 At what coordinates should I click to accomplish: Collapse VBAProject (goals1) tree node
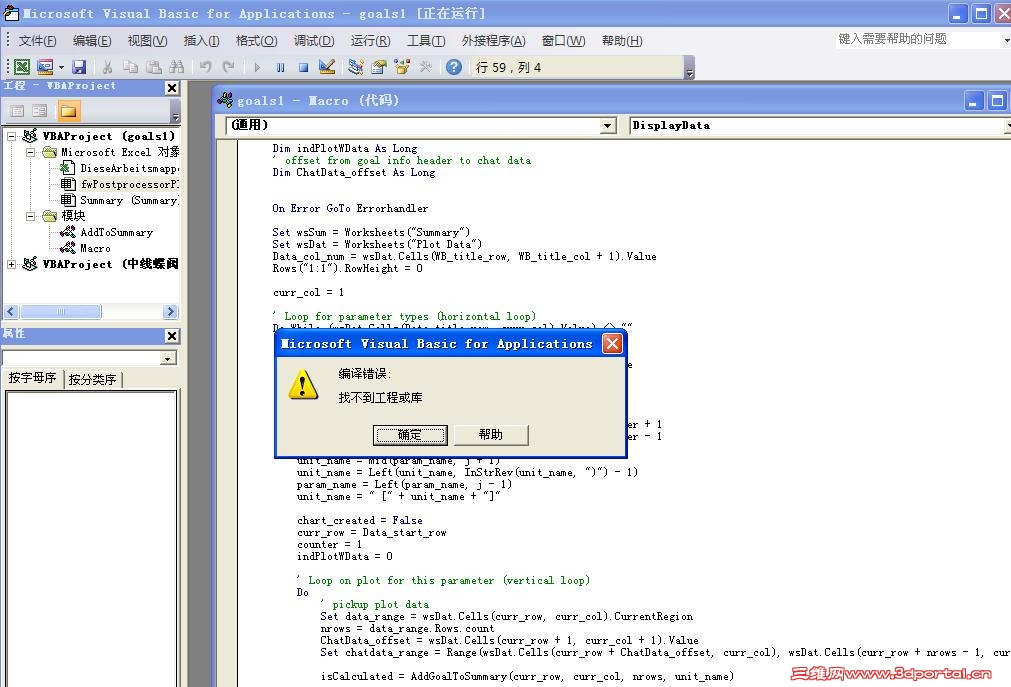pos(12,136)
